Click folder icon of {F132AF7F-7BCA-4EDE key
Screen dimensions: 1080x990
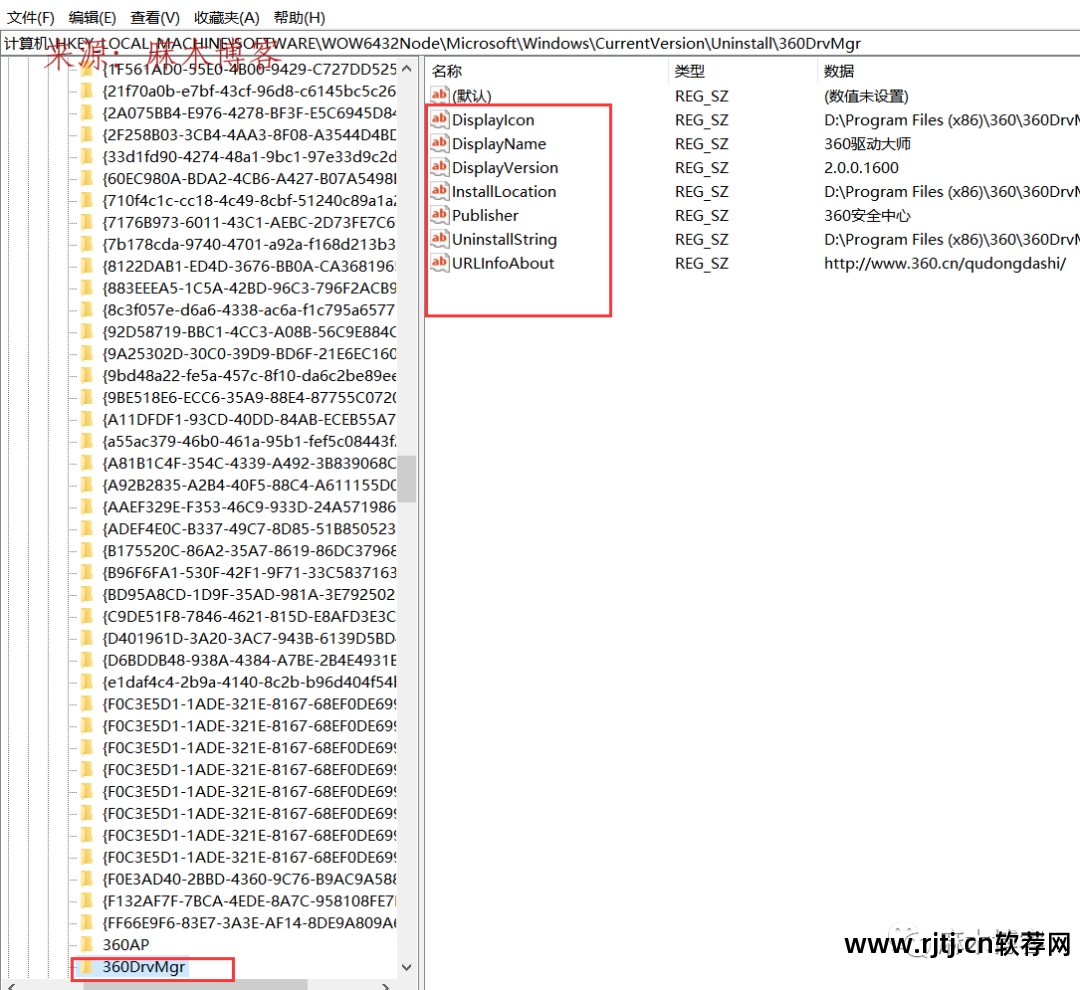[x=87, y=900]
